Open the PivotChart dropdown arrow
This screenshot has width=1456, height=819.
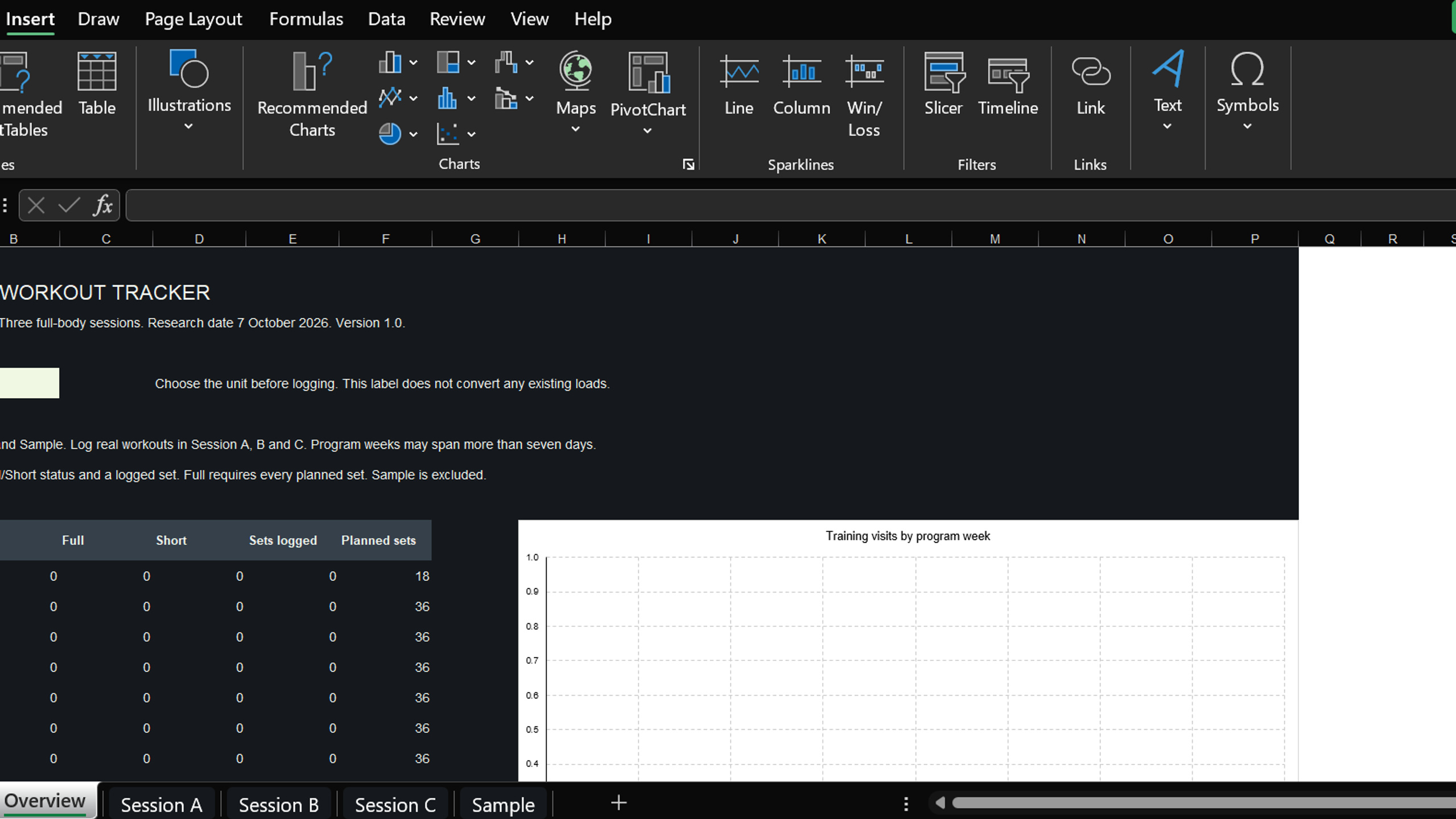647,131
